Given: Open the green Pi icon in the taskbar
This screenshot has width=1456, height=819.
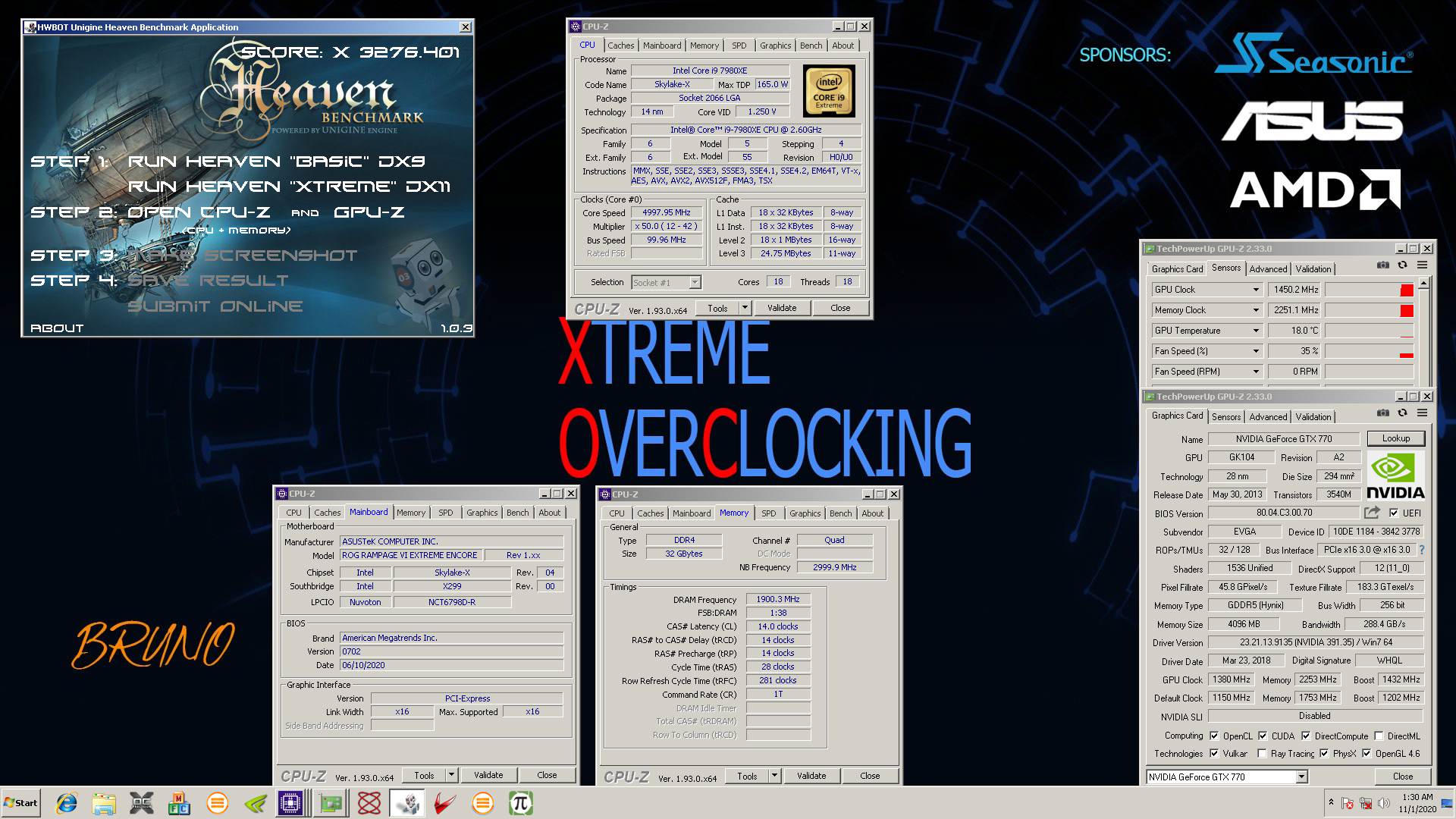Looking at the screenshot, I should point(520,803).
